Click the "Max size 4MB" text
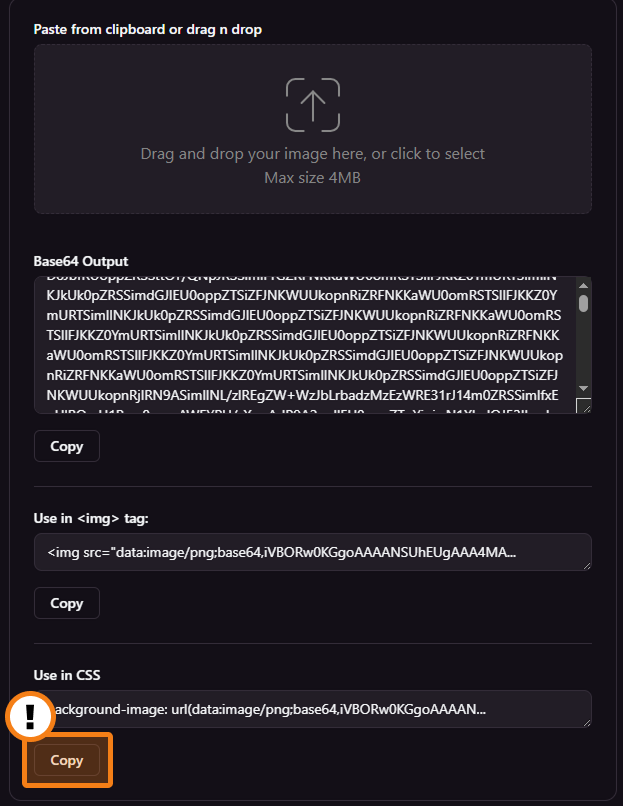The width and height of the screenshot is (623, 806). 313,178
